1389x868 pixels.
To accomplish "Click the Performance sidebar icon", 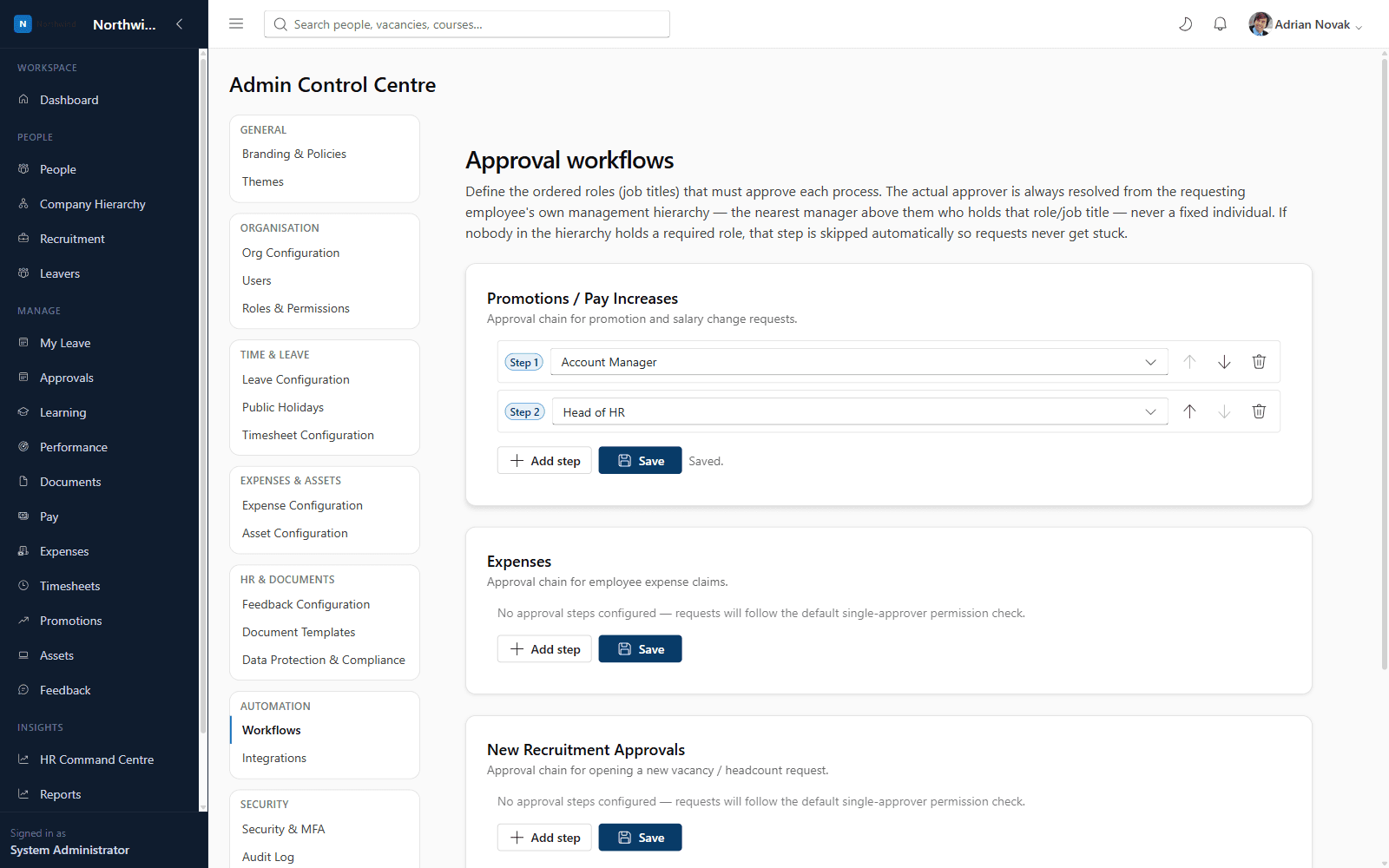I will [23, 446].
